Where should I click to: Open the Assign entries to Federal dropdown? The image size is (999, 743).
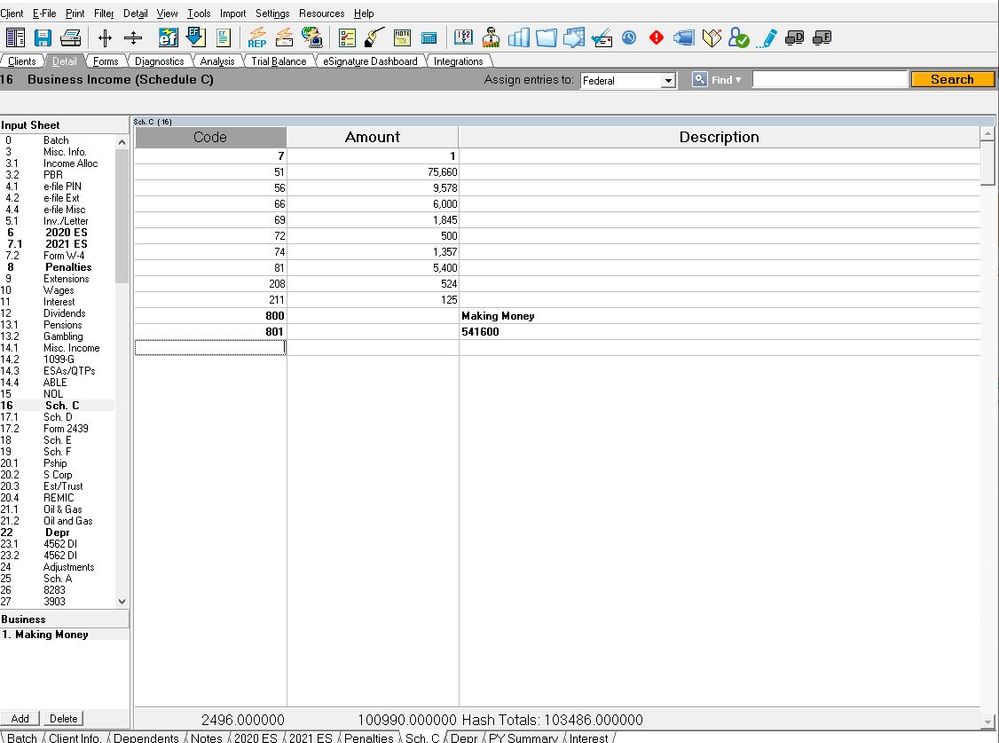pyautogui.click(x=668, y=80)
